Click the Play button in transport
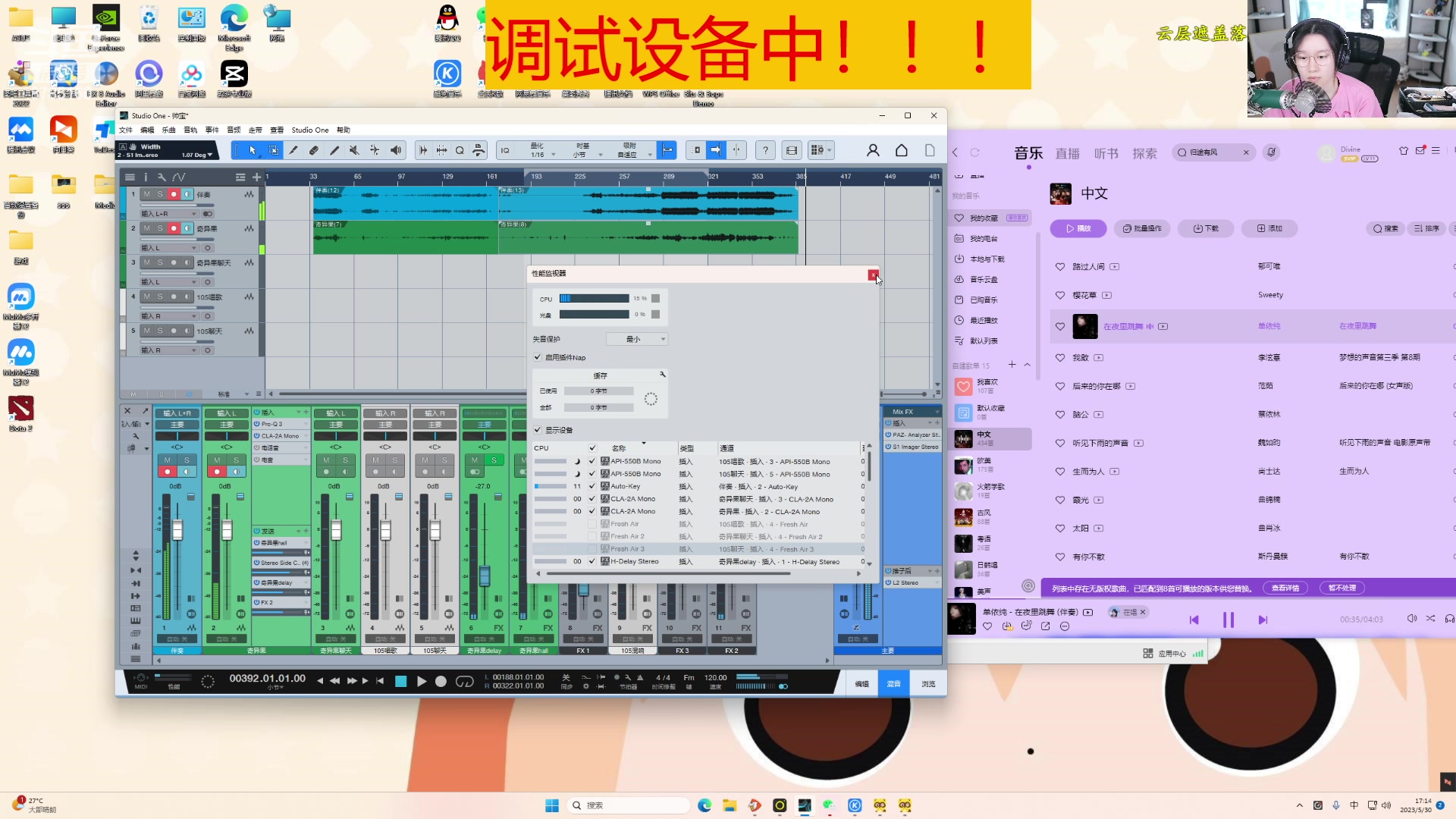This screenshot has width=1456, height=819. (x=422, y=681)
